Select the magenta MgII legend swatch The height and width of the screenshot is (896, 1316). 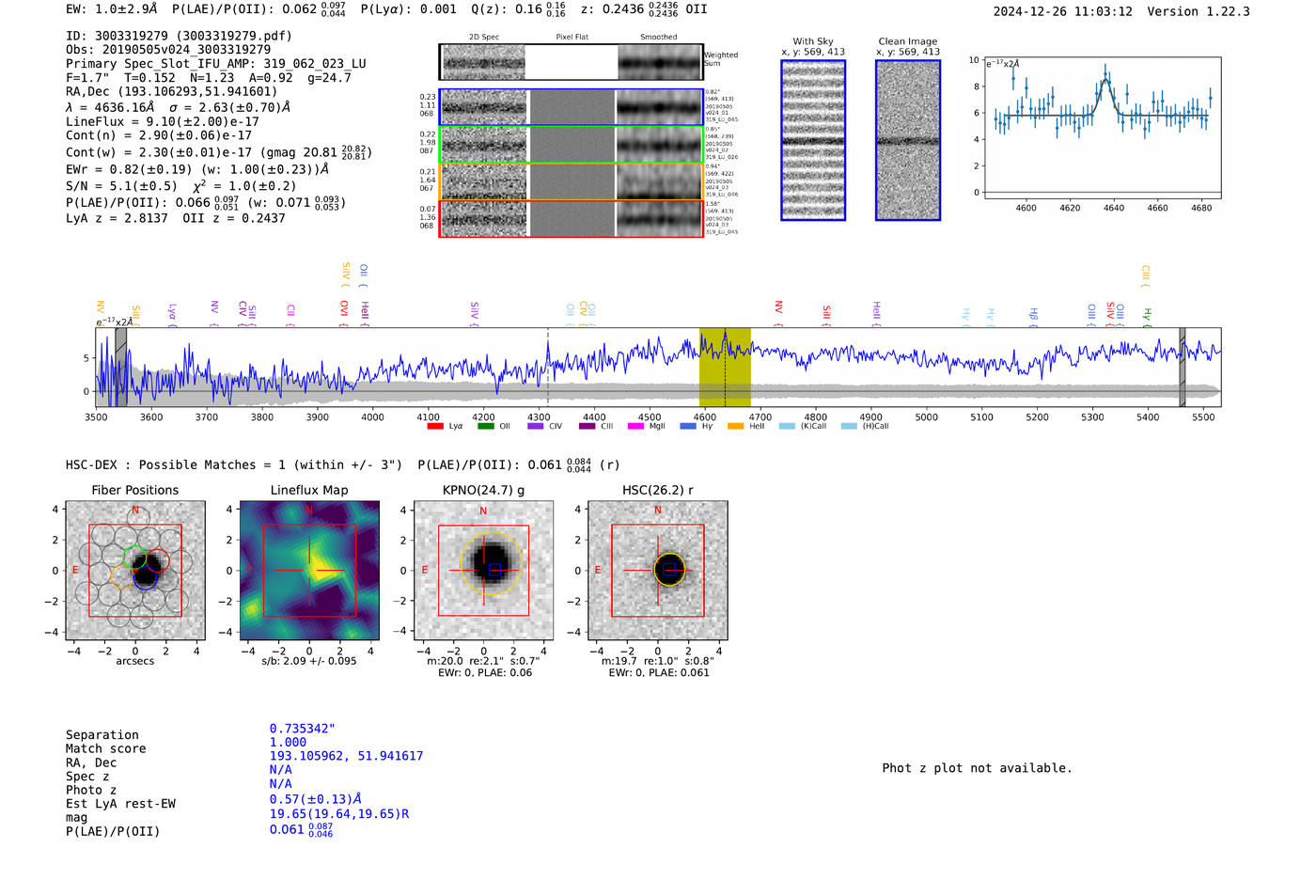pos(634,427)
